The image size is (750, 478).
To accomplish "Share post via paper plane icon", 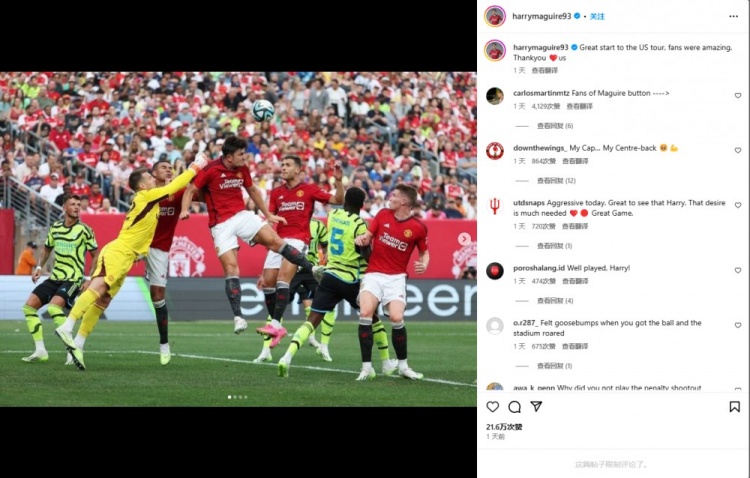I will [536, 406].
